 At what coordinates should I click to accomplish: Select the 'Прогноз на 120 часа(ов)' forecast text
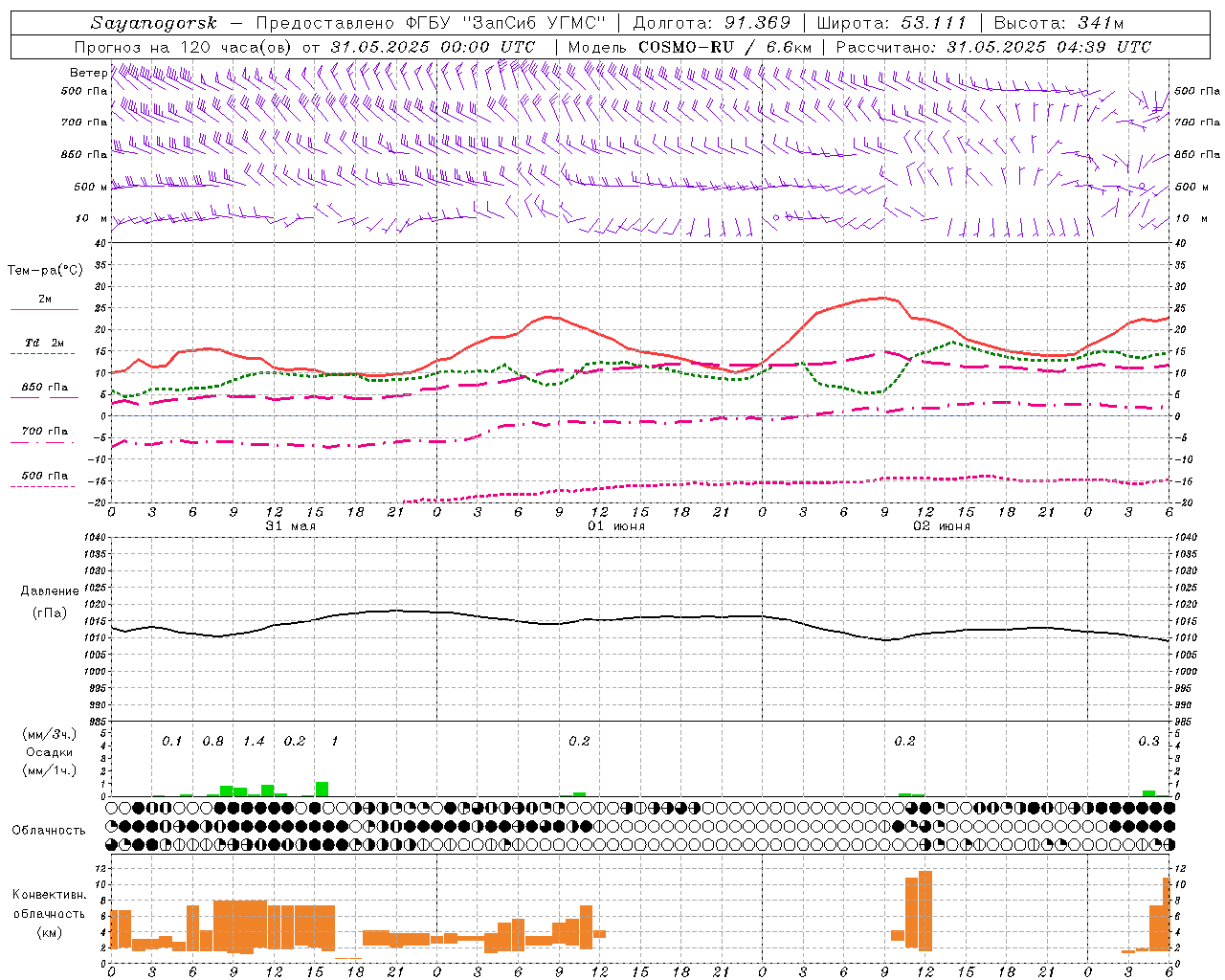click(185, 47)
